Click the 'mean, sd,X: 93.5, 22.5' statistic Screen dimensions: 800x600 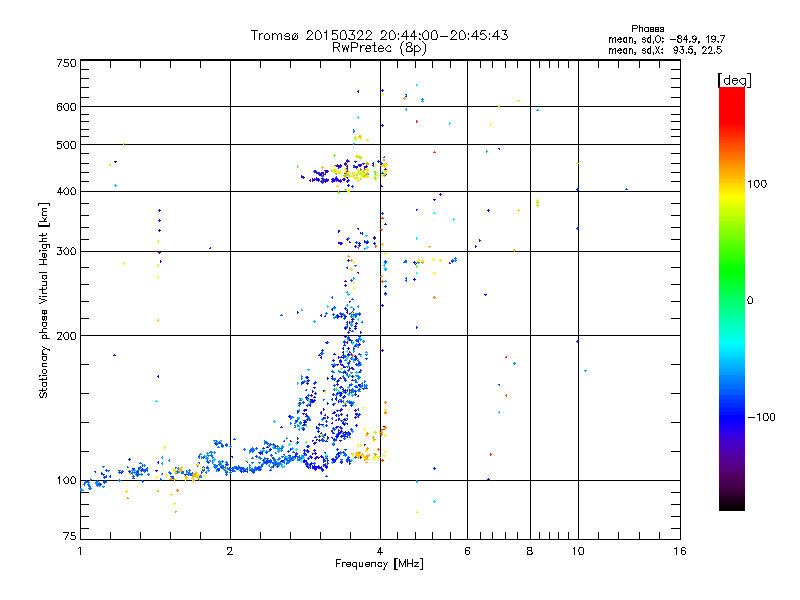(665, 50)
